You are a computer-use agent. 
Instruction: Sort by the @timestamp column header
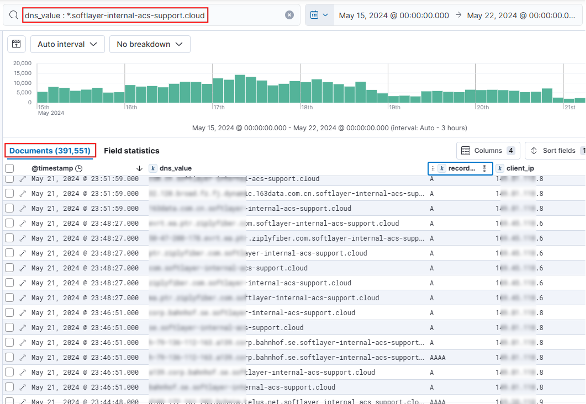point(52,169)
